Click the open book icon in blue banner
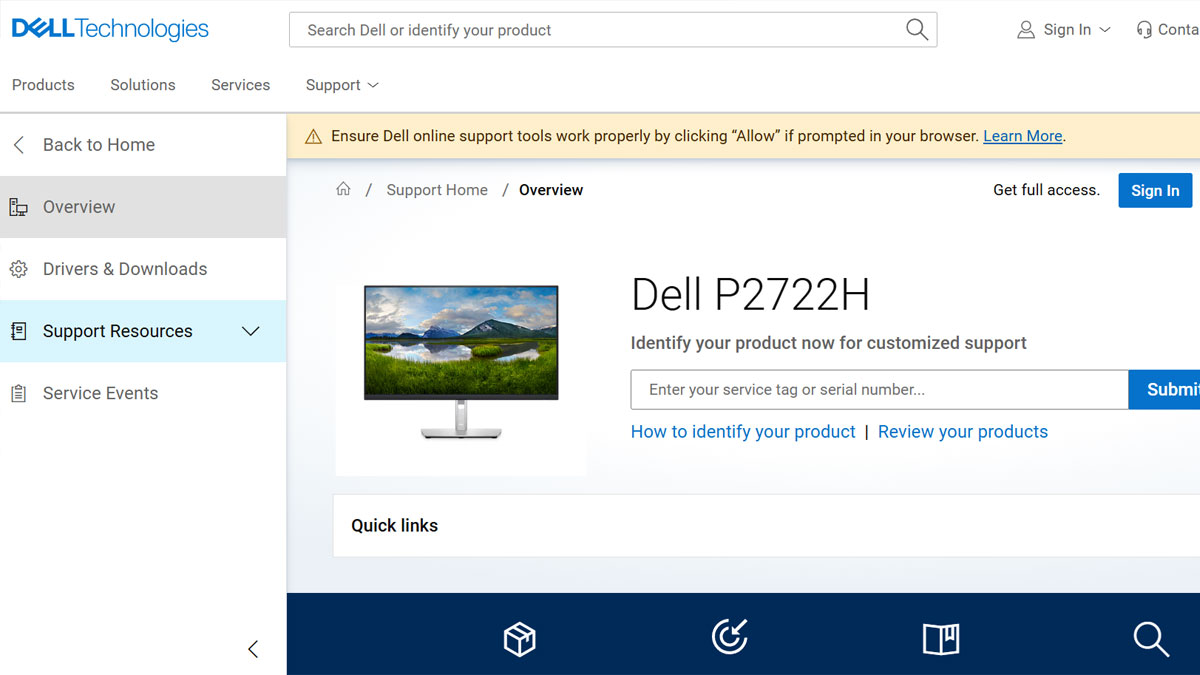 (x=940, y=638)
